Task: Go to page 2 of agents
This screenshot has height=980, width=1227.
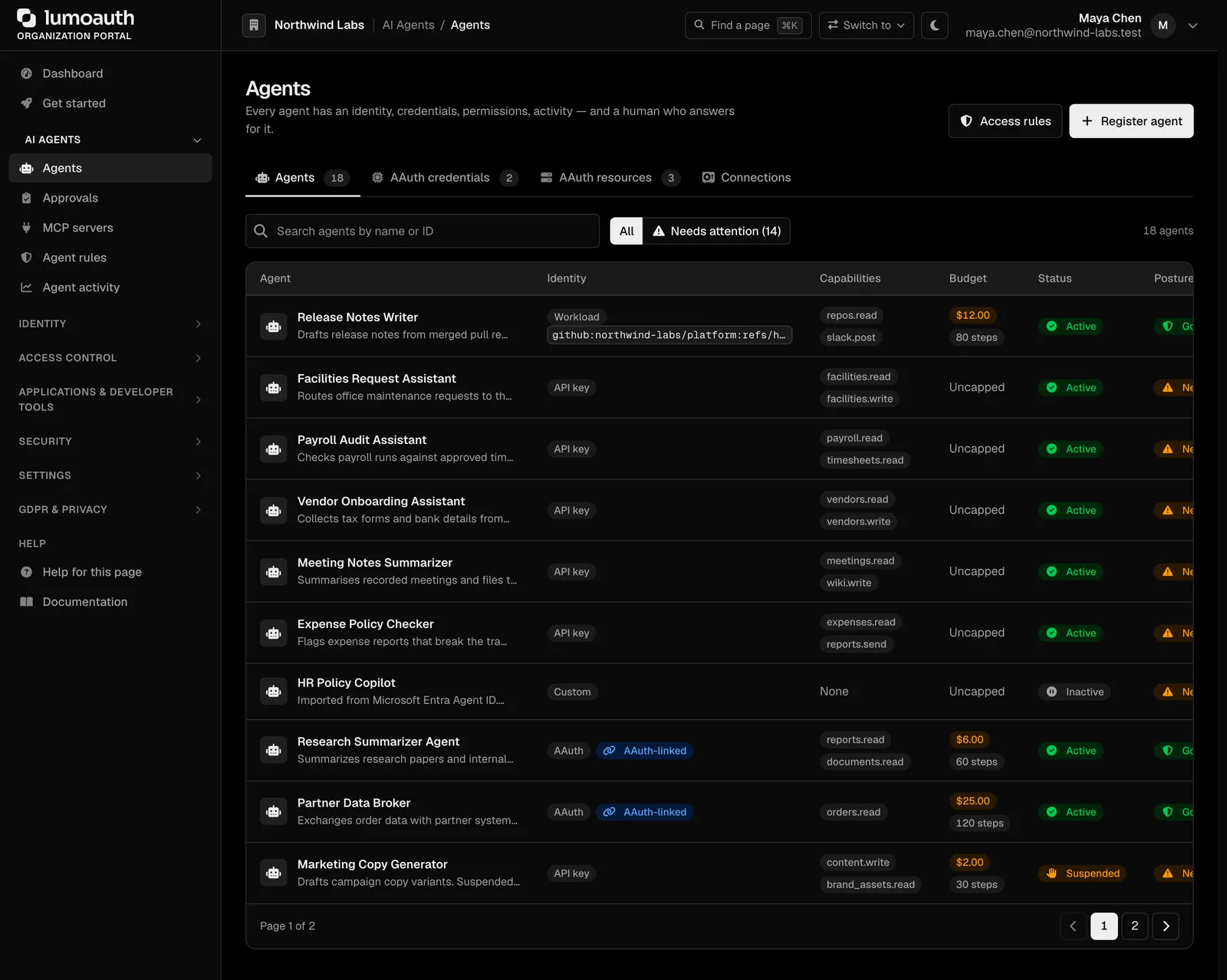Action: (1135, 926)
